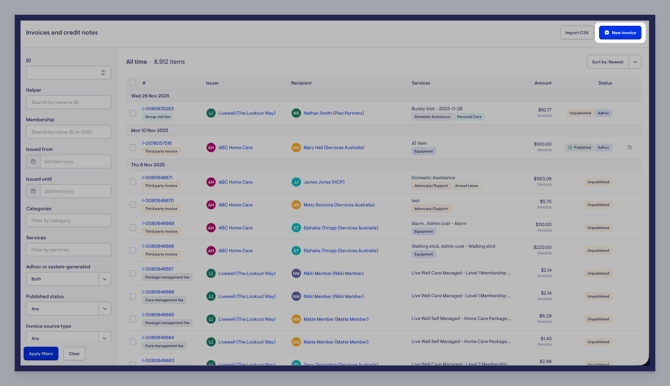Image resolution: width=670 pixels, height=386 pixels.
Task: Click the Annual Leave service tag
Action: pyautogui.click(x=466, y=186)
